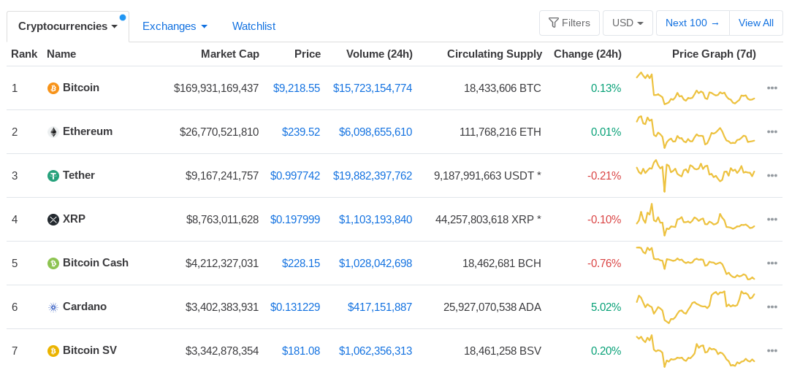This screenshot has width=800, height=370.
Task: Open XRP 7-day price graph
Action: click(x=695, y=220)
